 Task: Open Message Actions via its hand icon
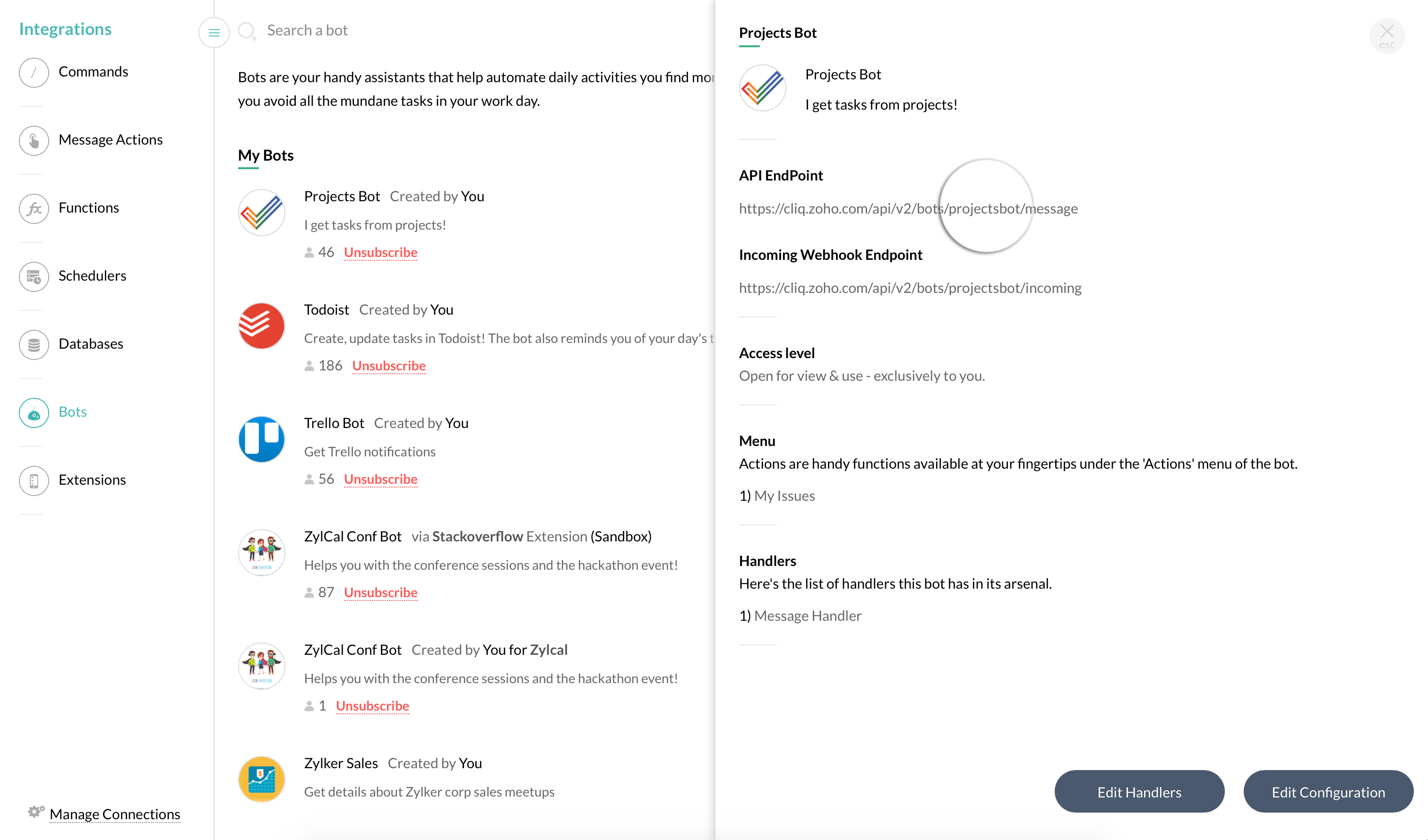pyautogui.click(x=34, y=140)
